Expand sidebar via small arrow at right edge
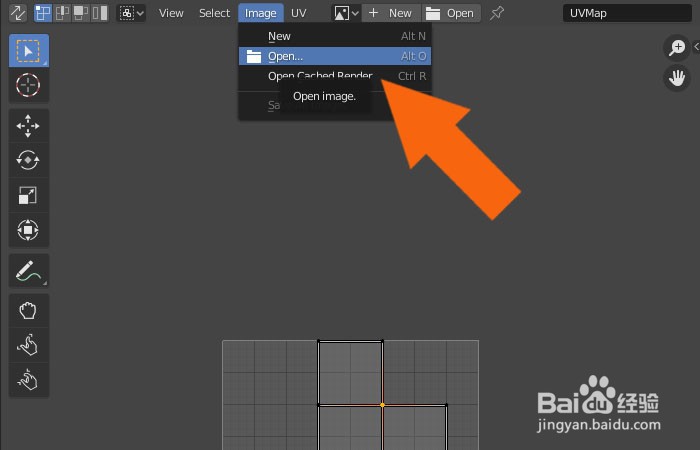Viewport: 700px width, 450px height. [696, 46]
